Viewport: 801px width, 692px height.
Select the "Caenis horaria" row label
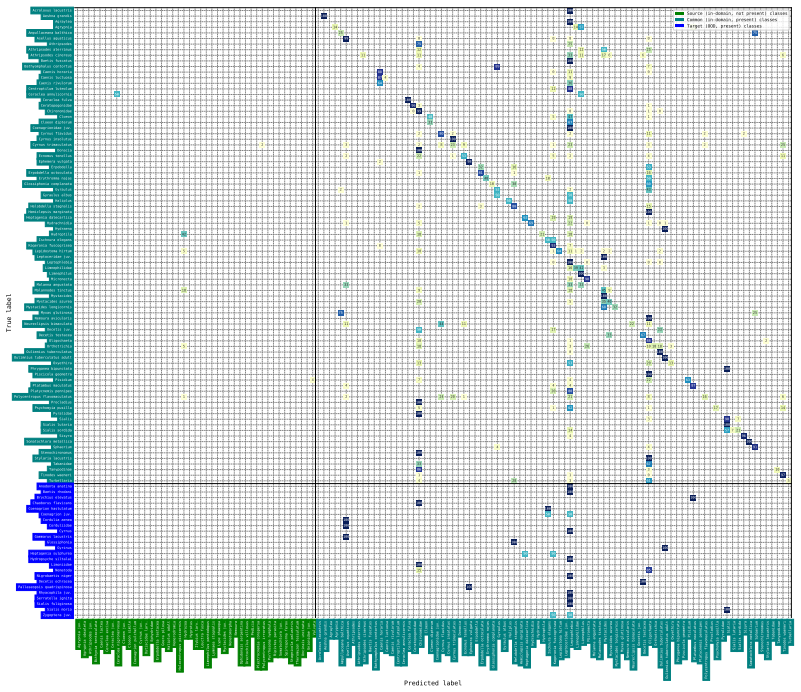pos(58,72)
